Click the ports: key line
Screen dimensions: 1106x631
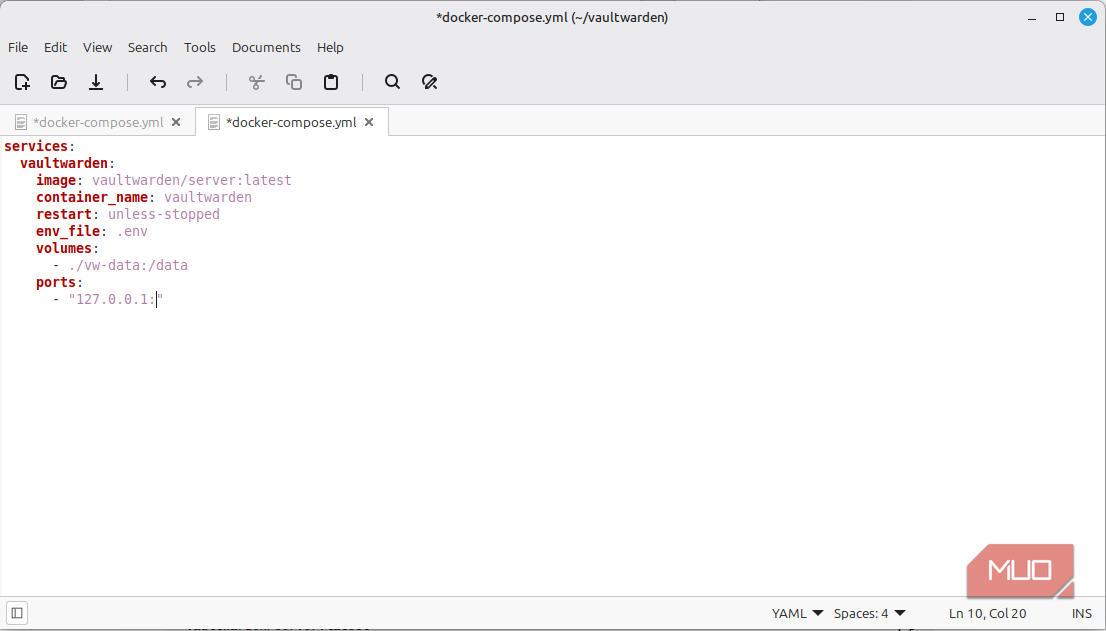(x=59, y=282)
